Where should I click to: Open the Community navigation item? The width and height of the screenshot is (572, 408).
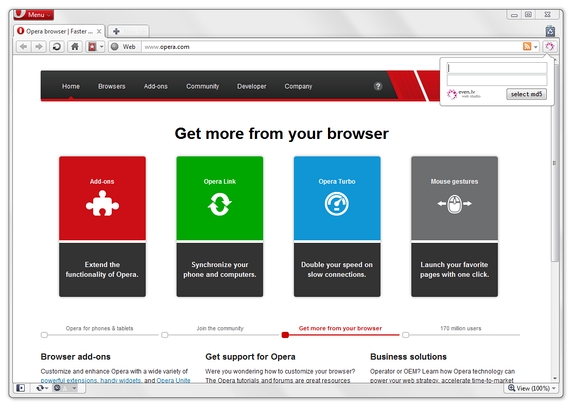point(202,86)
